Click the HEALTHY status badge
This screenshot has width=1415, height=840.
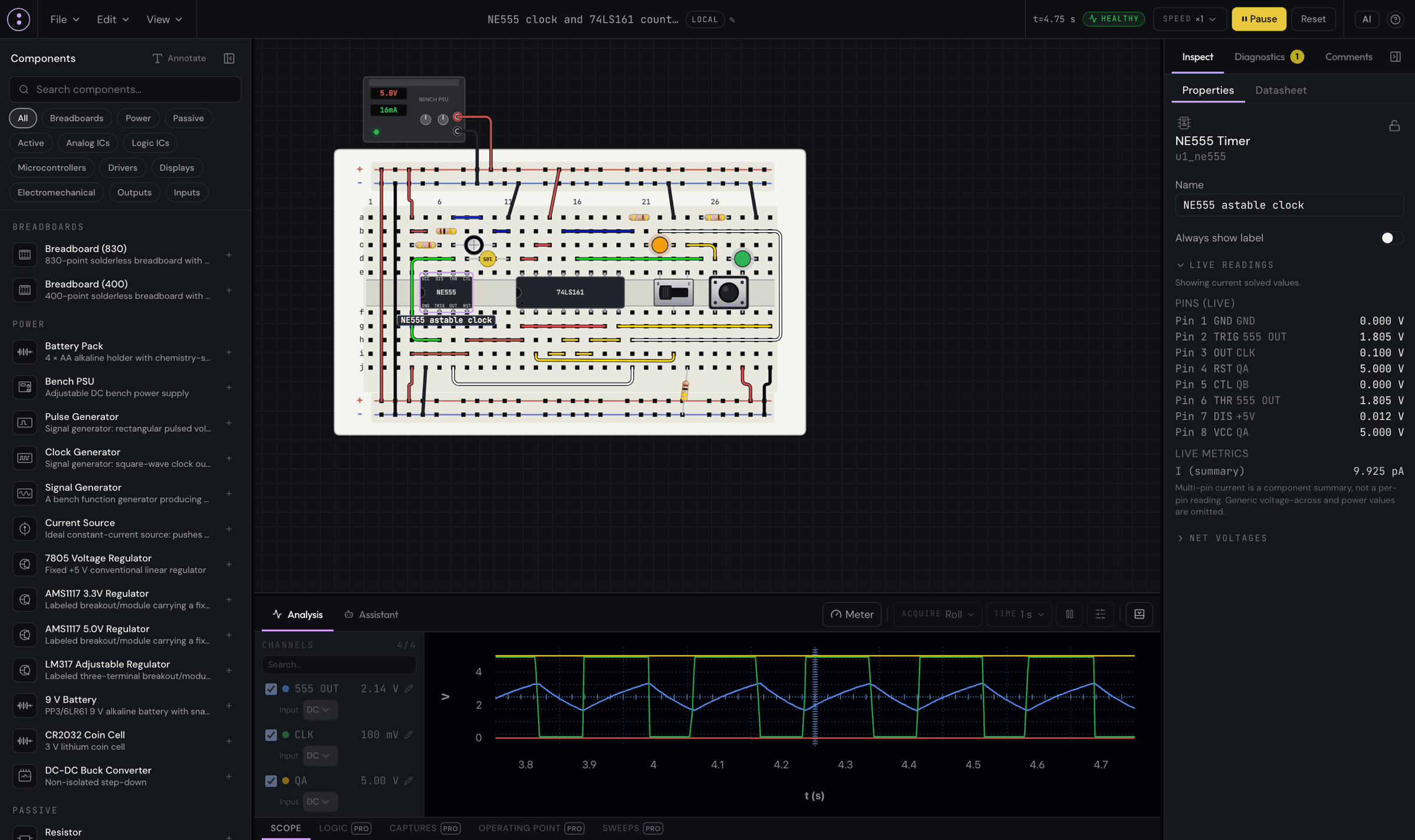pyautogui.click(x=1114, y=19)
